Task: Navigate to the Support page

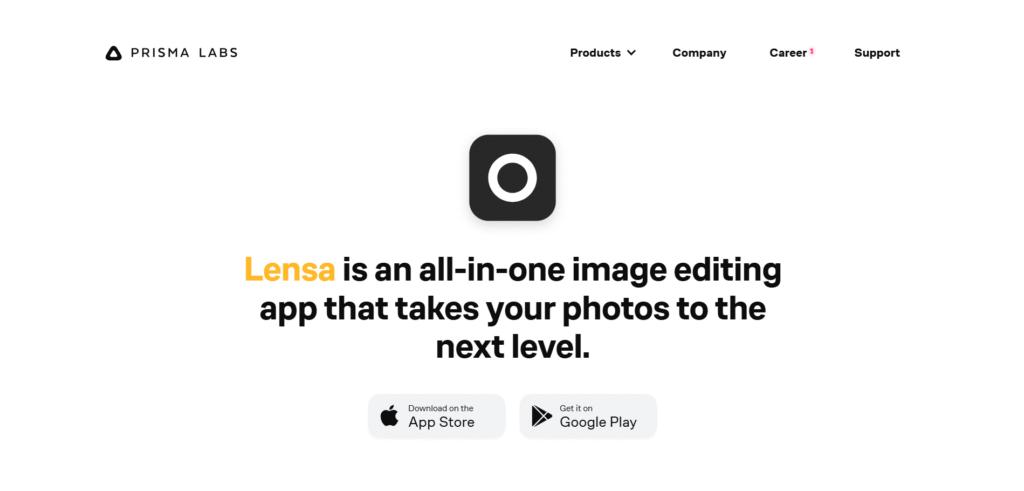Action: click(876, 53)
